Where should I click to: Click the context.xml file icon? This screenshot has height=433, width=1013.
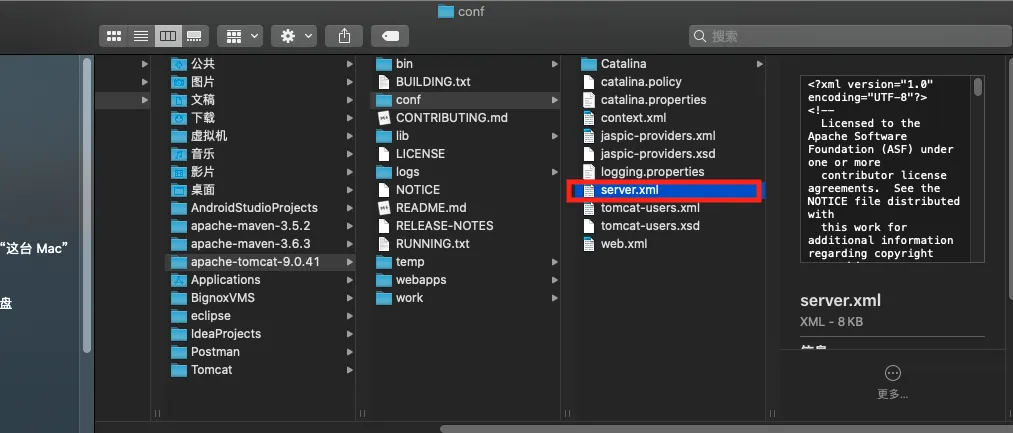589,118
